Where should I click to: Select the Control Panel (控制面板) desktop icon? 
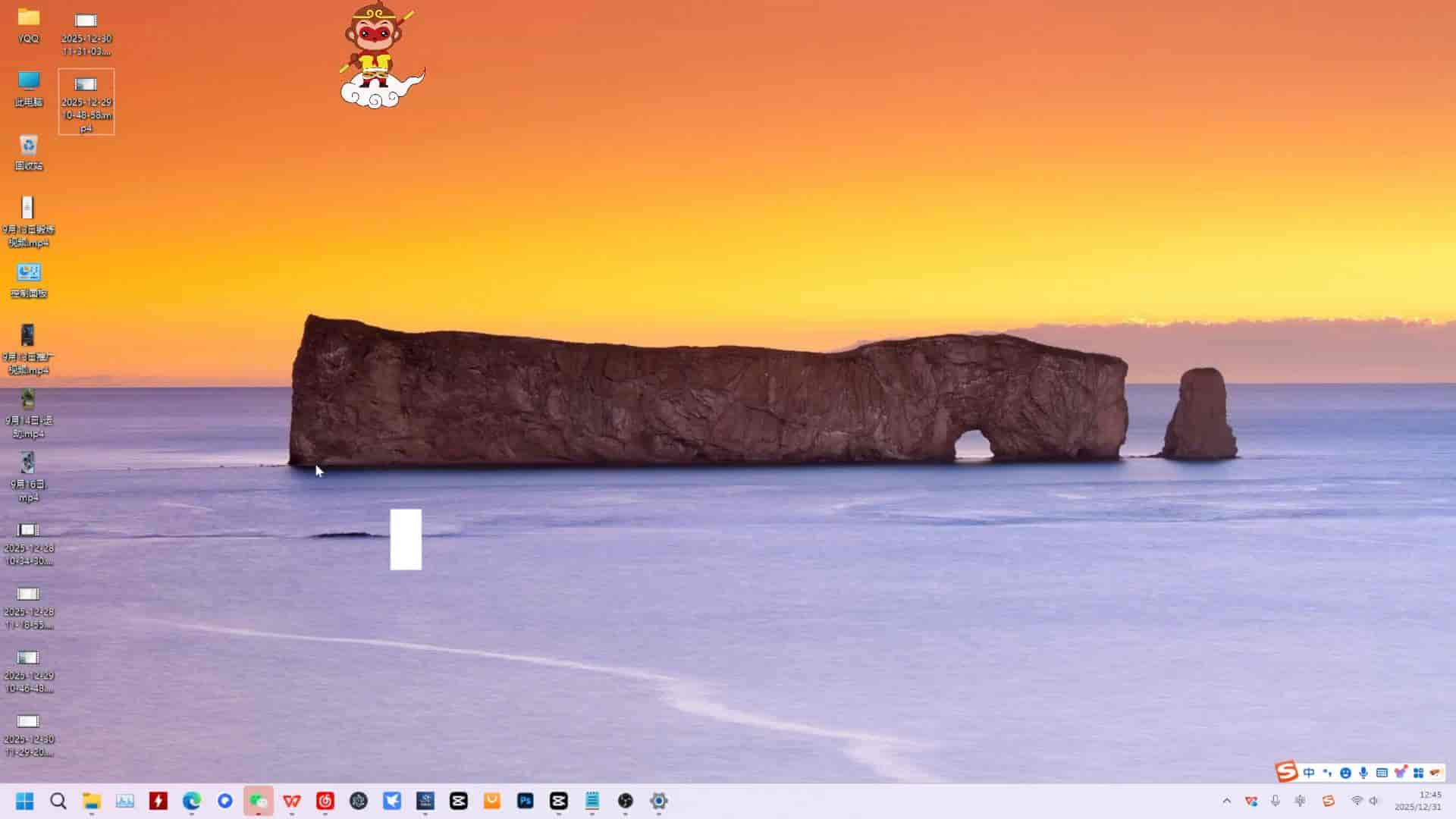tap(29, 280)
